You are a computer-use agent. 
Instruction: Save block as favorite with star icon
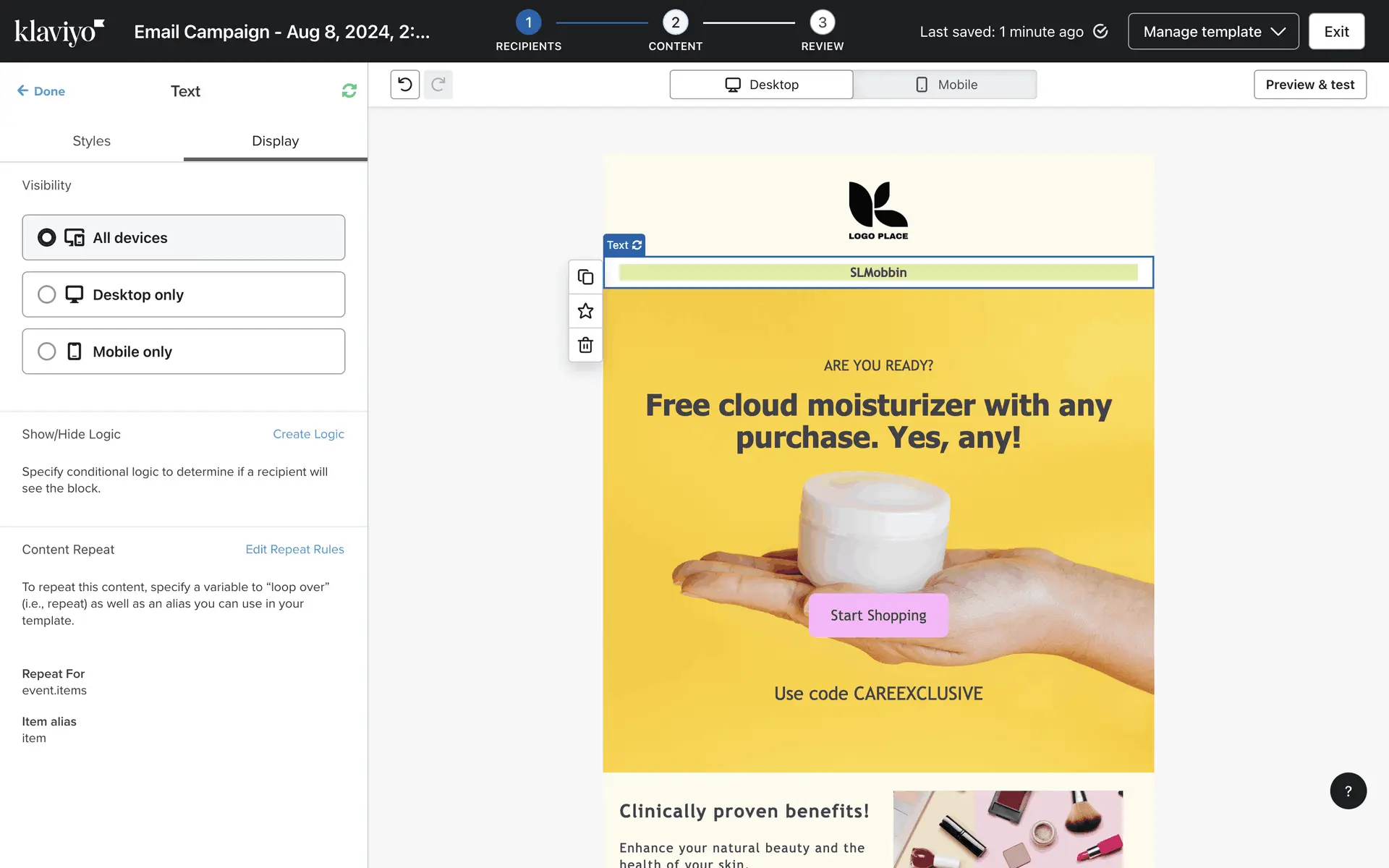click(x=585, y=311)
